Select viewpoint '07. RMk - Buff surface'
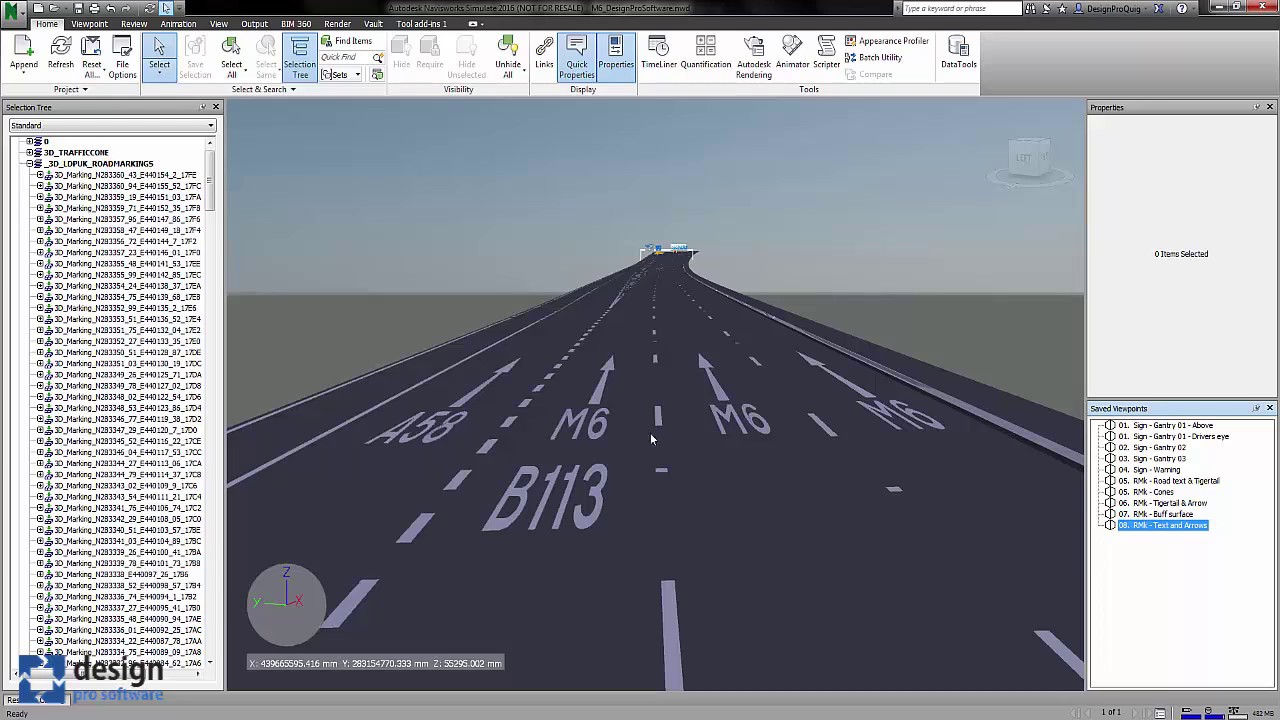Image resolution: width=1280 pixels, height=720 pixels. pos(1155,514)
